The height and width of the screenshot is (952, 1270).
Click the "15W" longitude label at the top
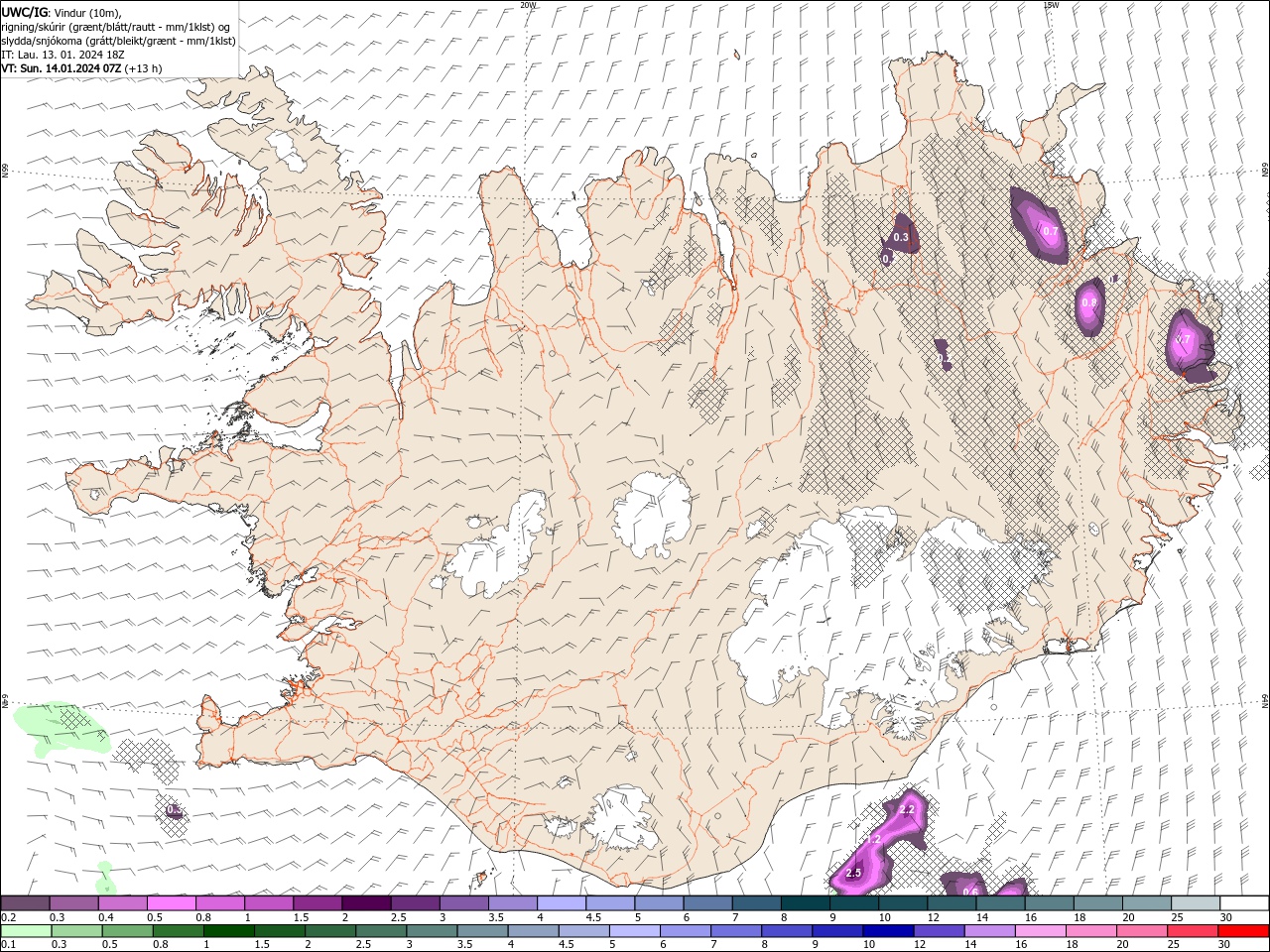pos(1051,5)
